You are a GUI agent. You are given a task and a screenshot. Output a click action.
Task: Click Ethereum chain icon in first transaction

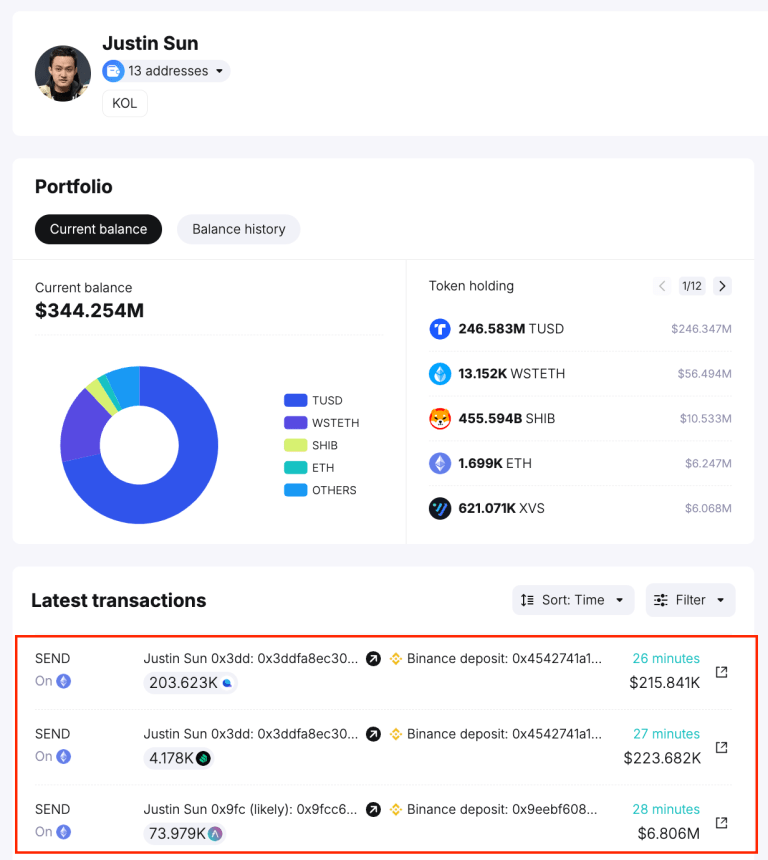(64, 681)
